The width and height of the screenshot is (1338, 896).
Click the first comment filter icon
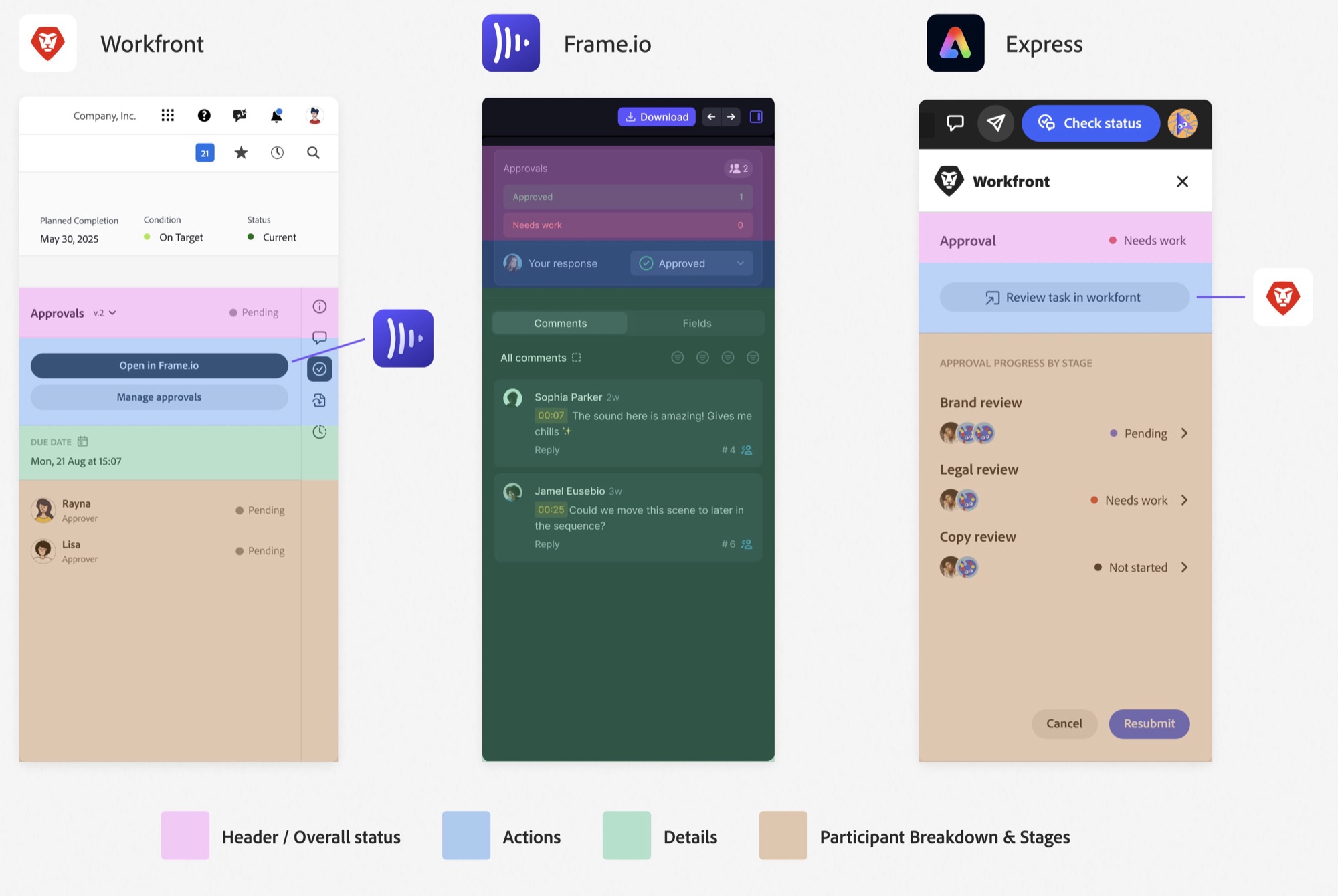678,358
